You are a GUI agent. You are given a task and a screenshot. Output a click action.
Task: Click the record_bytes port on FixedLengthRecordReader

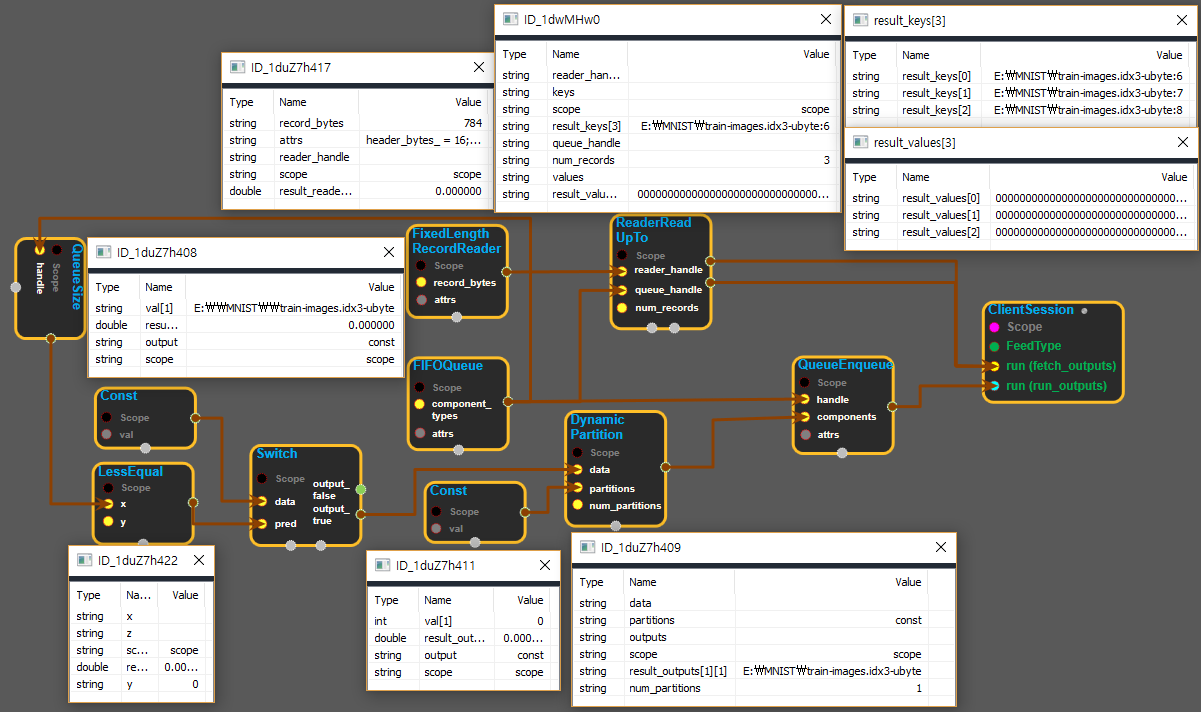click(421, 282)
